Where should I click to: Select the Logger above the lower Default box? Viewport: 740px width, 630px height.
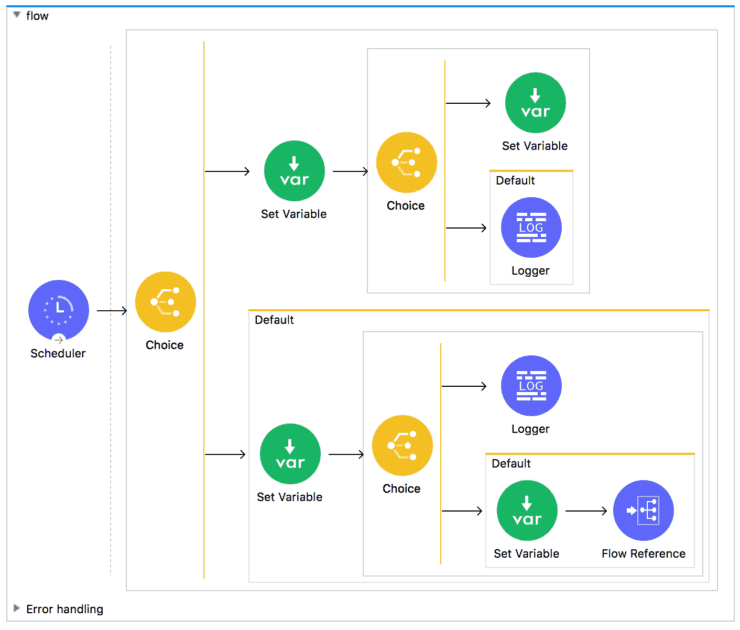(x=531, y=386)
